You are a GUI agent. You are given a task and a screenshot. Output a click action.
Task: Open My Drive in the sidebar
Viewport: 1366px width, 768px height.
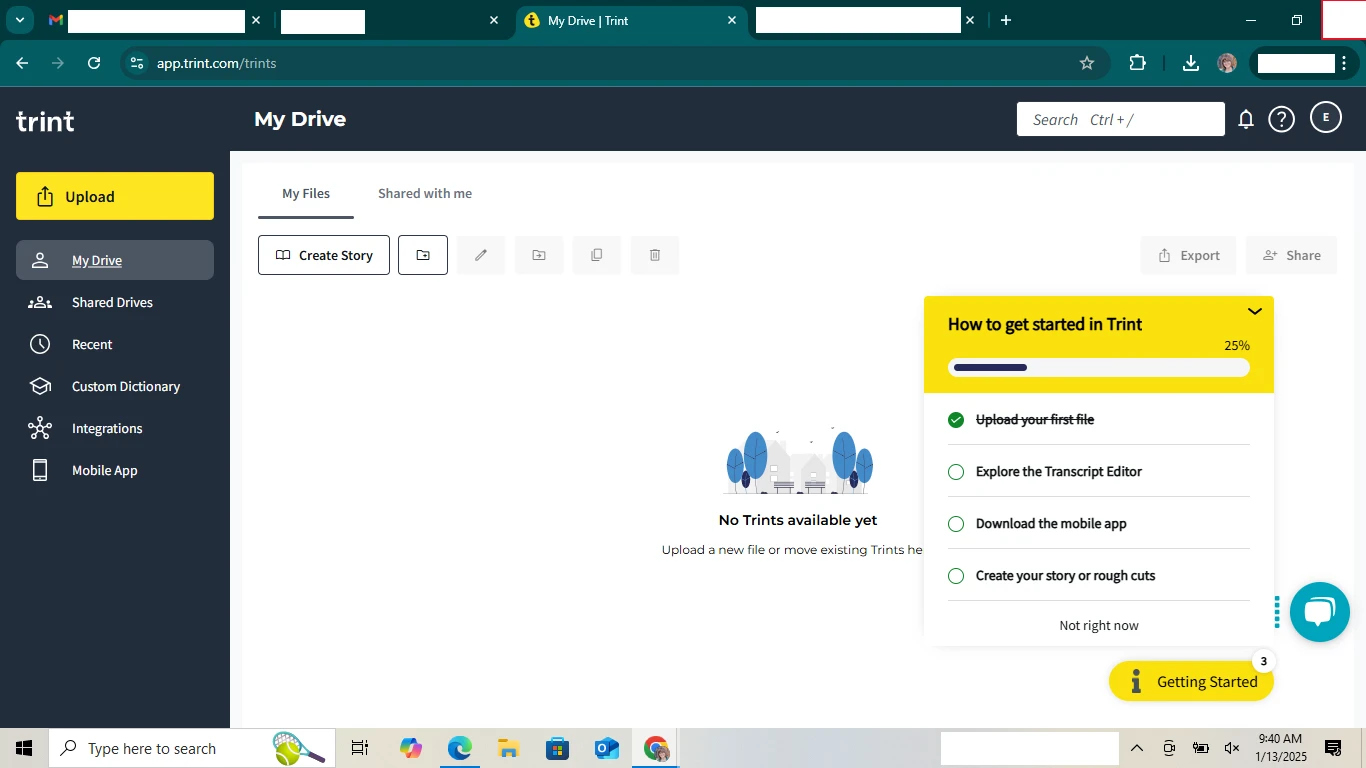coord(115,260)
